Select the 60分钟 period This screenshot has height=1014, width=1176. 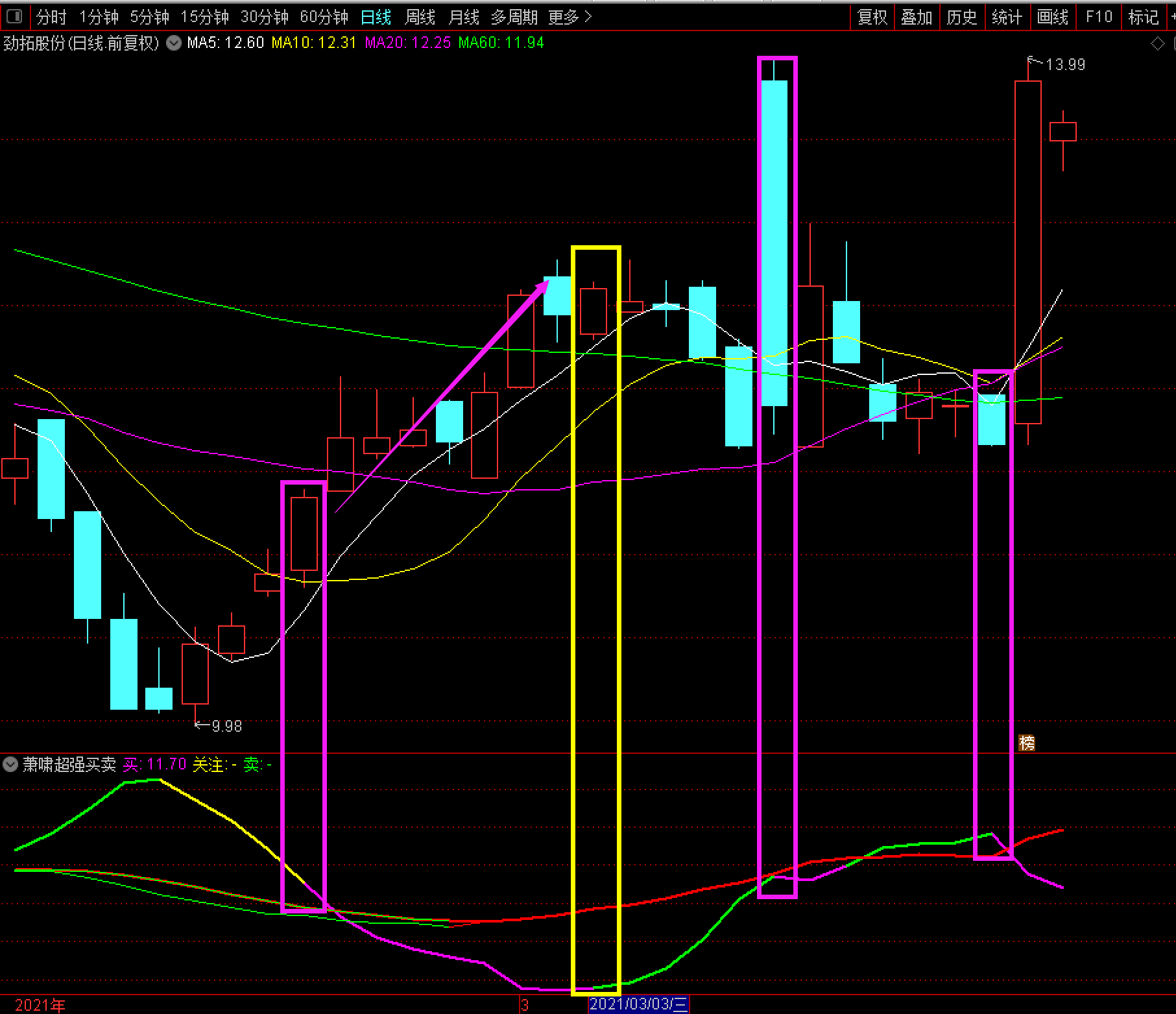click(x=324, y=17)
